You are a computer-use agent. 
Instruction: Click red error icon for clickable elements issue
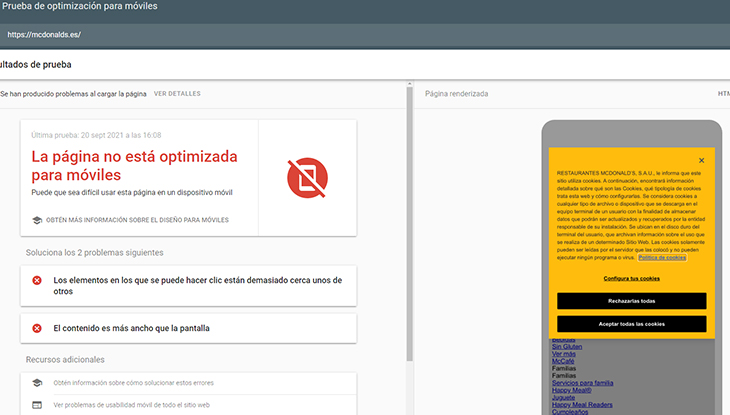37,280
